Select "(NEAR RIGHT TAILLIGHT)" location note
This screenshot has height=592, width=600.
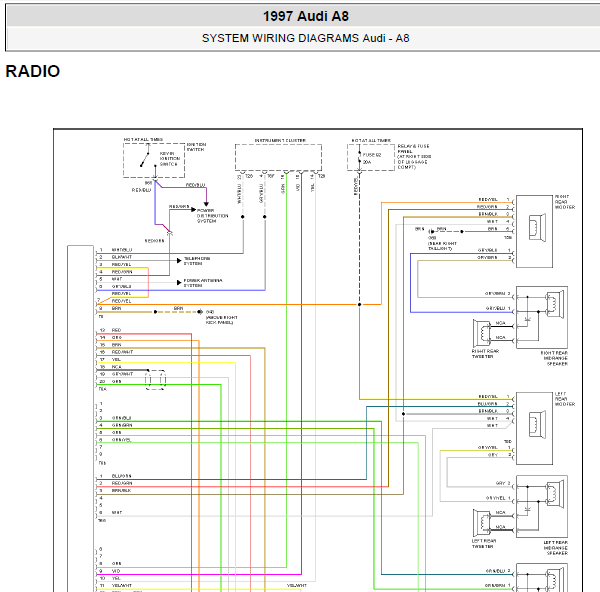click(x=442, y=246)
